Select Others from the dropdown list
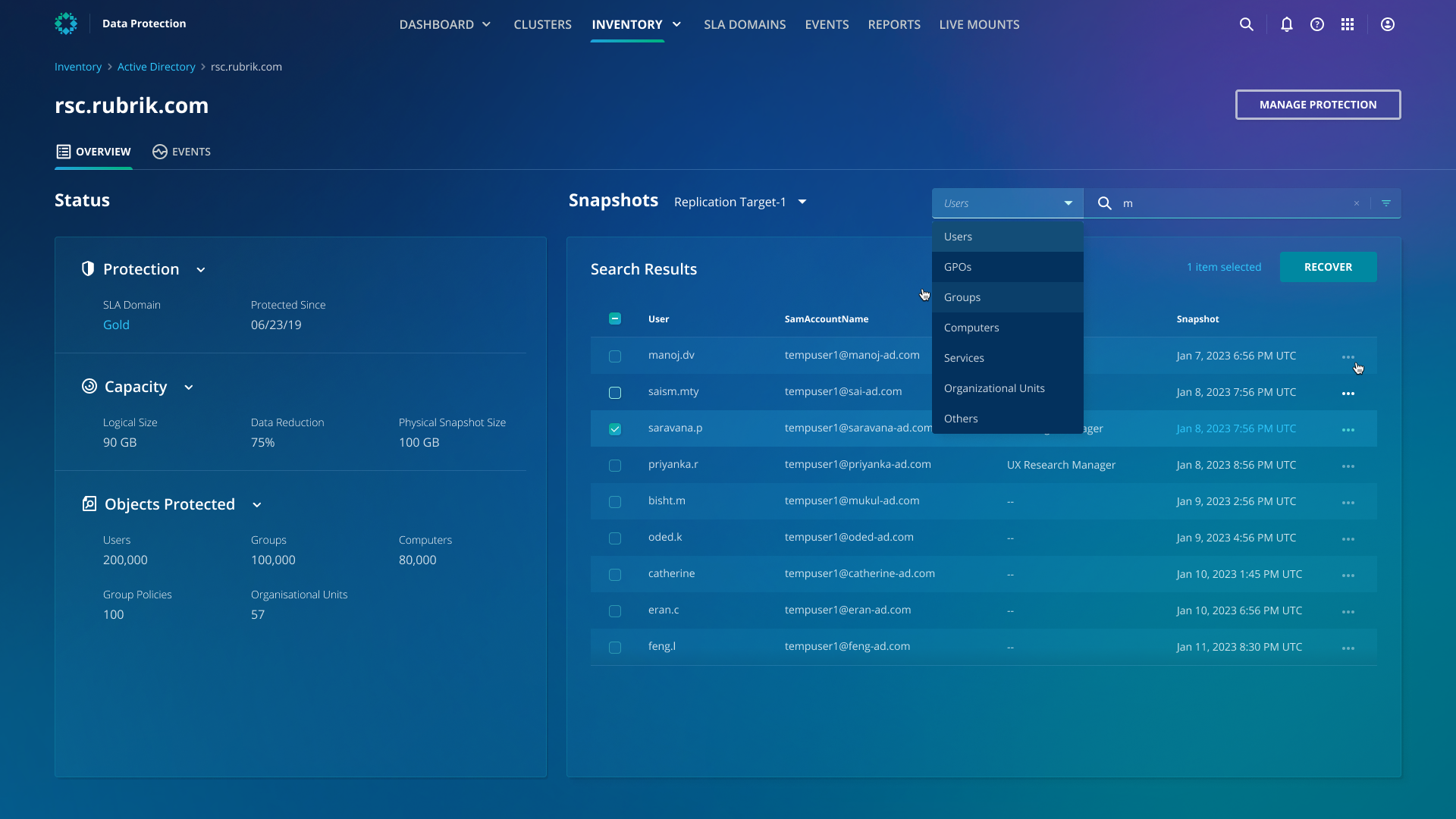1456x819 pixels. tap(1008, 419)
